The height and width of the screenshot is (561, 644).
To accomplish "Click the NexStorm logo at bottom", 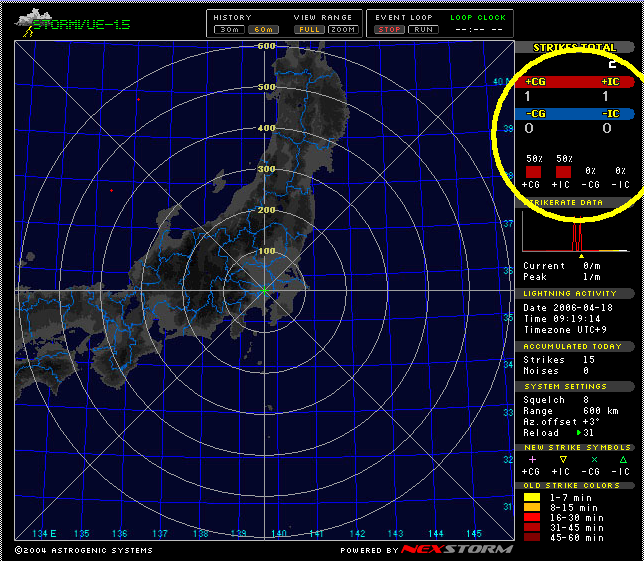I will (x=457, y=549).
